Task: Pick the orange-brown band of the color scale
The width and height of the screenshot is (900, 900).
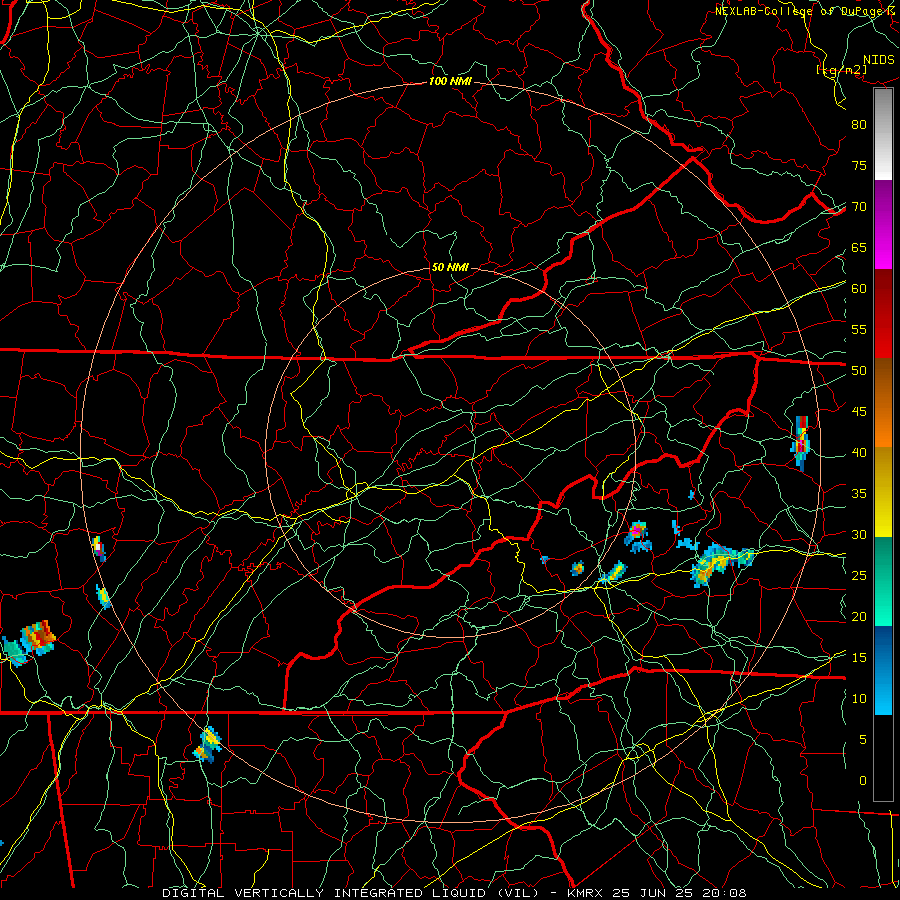Action: 883,402
